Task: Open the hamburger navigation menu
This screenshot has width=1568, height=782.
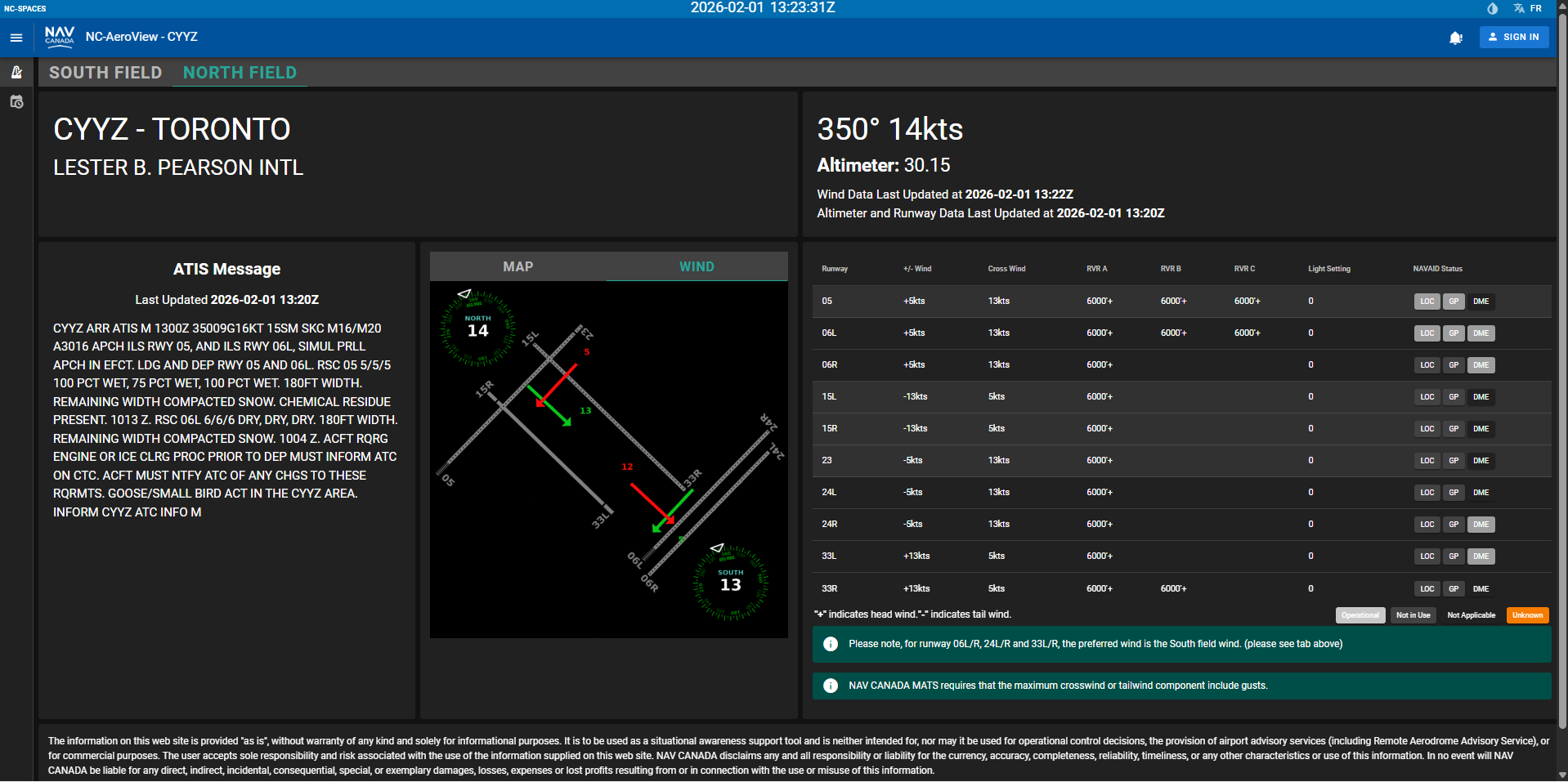Action: 15,37
